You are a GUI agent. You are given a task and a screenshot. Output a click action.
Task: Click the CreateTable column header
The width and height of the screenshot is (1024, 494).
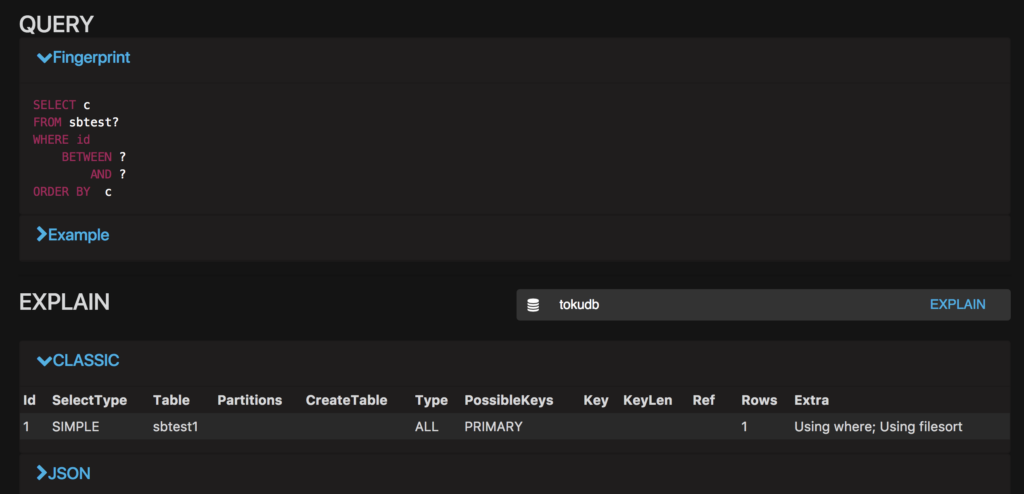pos(346,400)
